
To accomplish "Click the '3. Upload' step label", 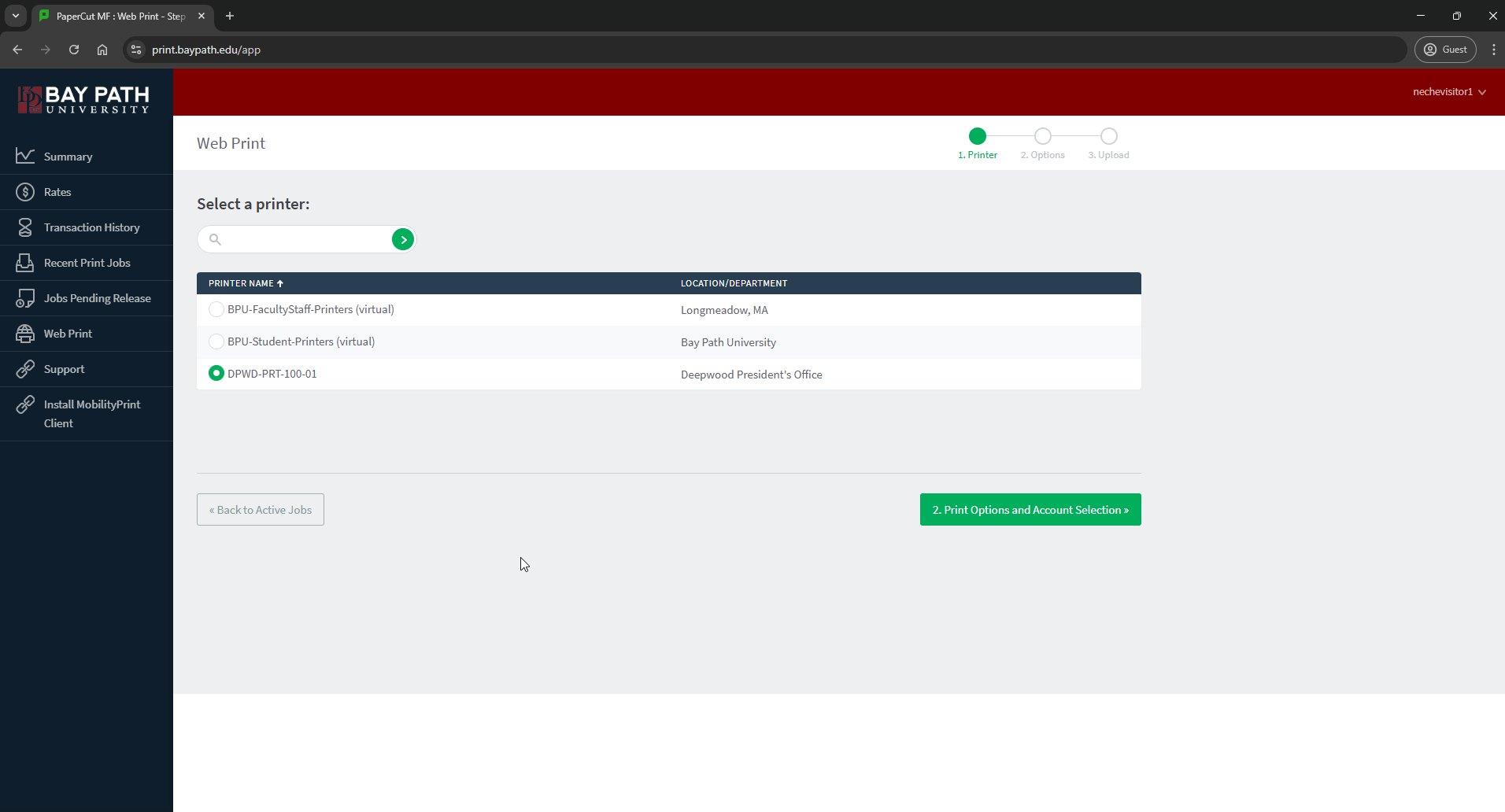I will click(x=1109, y=155).
